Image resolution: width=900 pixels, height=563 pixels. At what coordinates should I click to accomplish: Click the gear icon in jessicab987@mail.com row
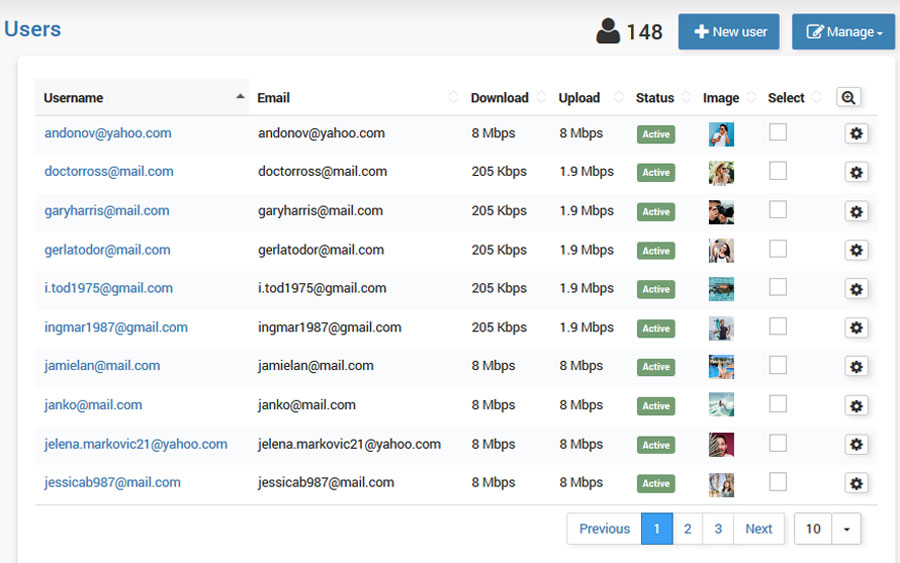coord(856,484)
